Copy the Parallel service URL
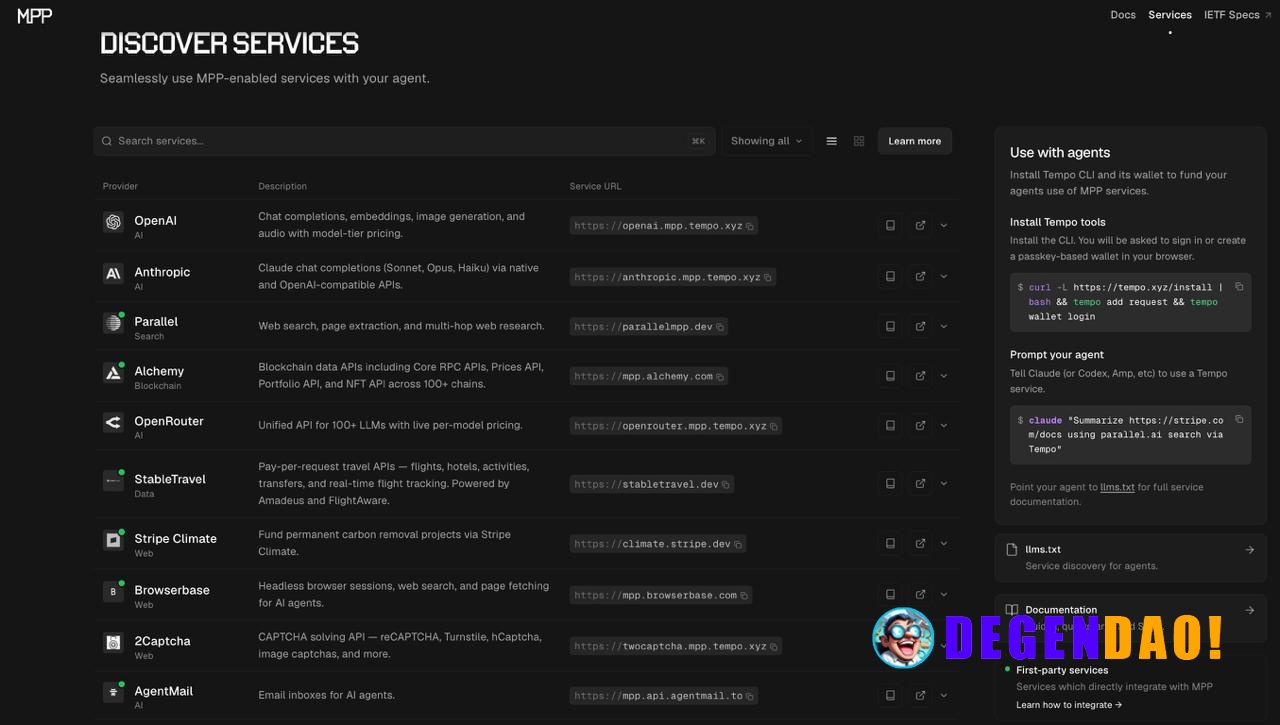This screenshot has height=725, width=1280. (722, 326)
